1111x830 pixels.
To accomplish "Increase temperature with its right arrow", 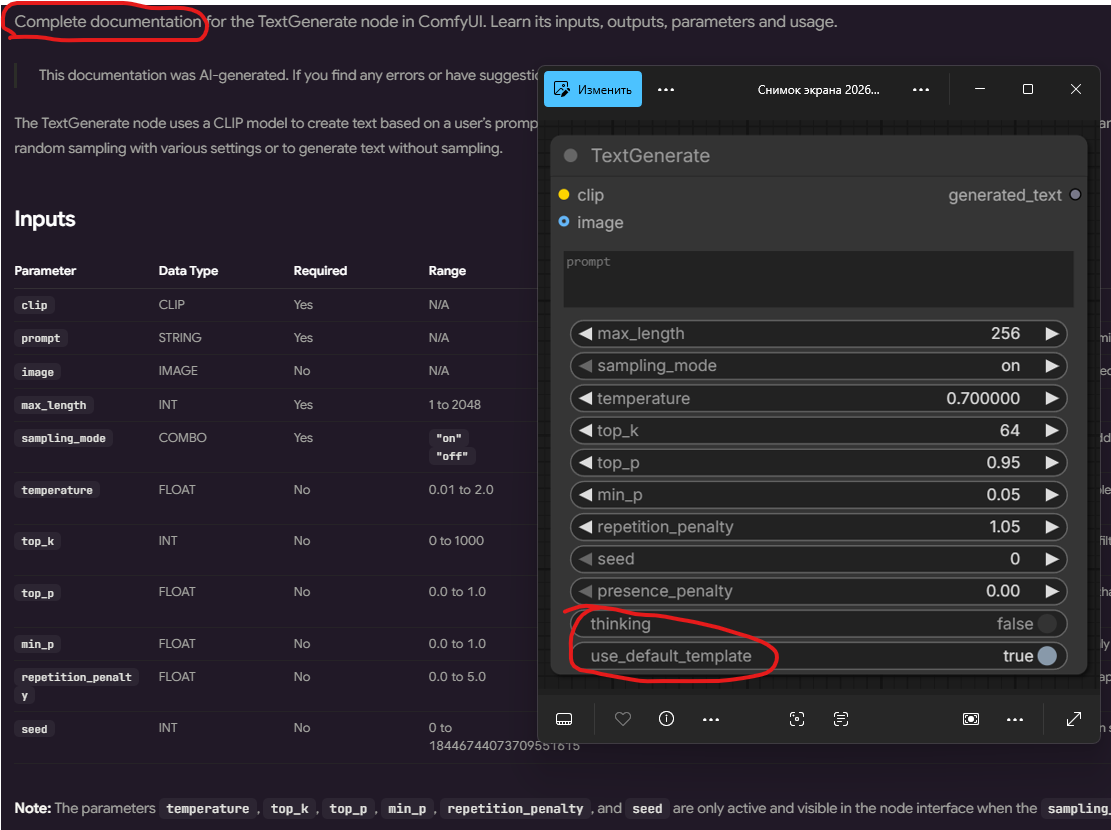I will [1051, 398].
